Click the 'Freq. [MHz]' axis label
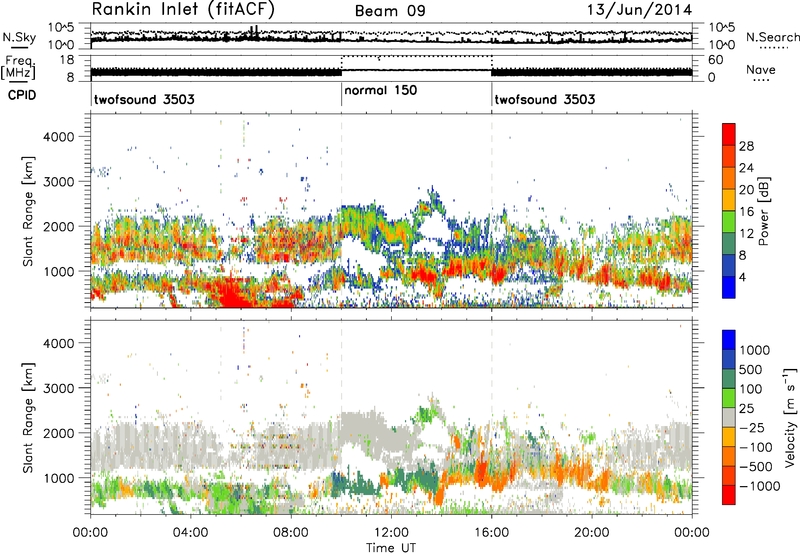Viewport: 800px width, 554px height. 18,68
